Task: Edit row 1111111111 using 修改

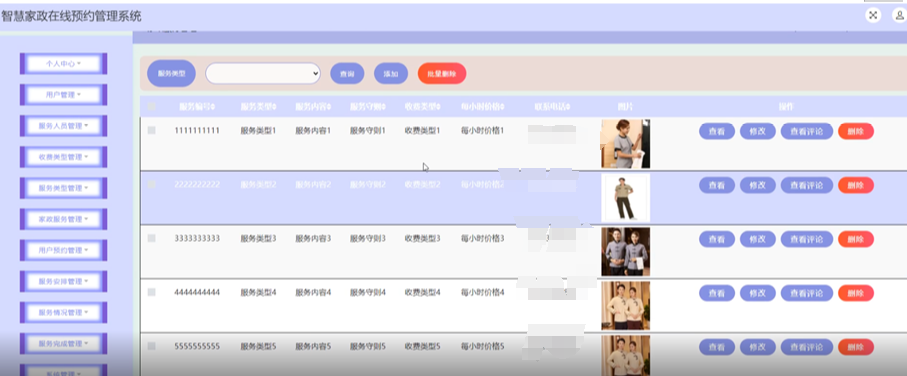Action: 758,131
